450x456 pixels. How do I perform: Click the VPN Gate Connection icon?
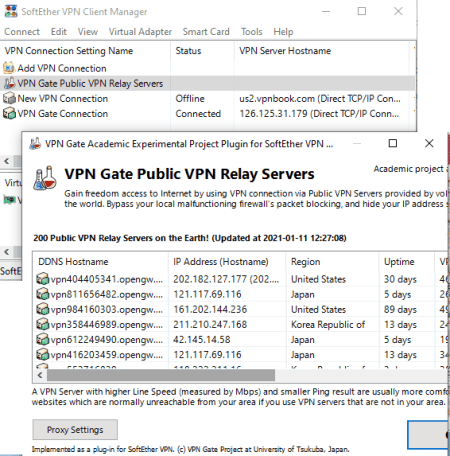9,113
